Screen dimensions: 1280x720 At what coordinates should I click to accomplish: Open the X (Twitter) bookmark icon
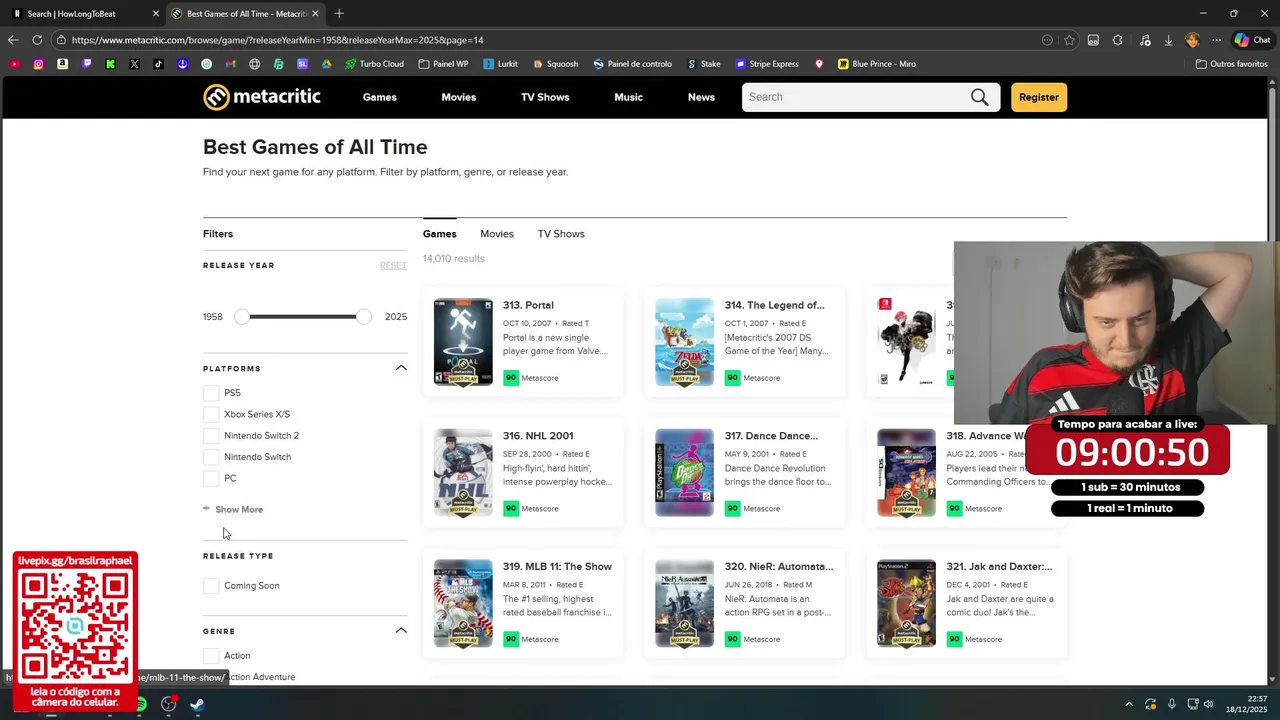[x=134, y=64]
